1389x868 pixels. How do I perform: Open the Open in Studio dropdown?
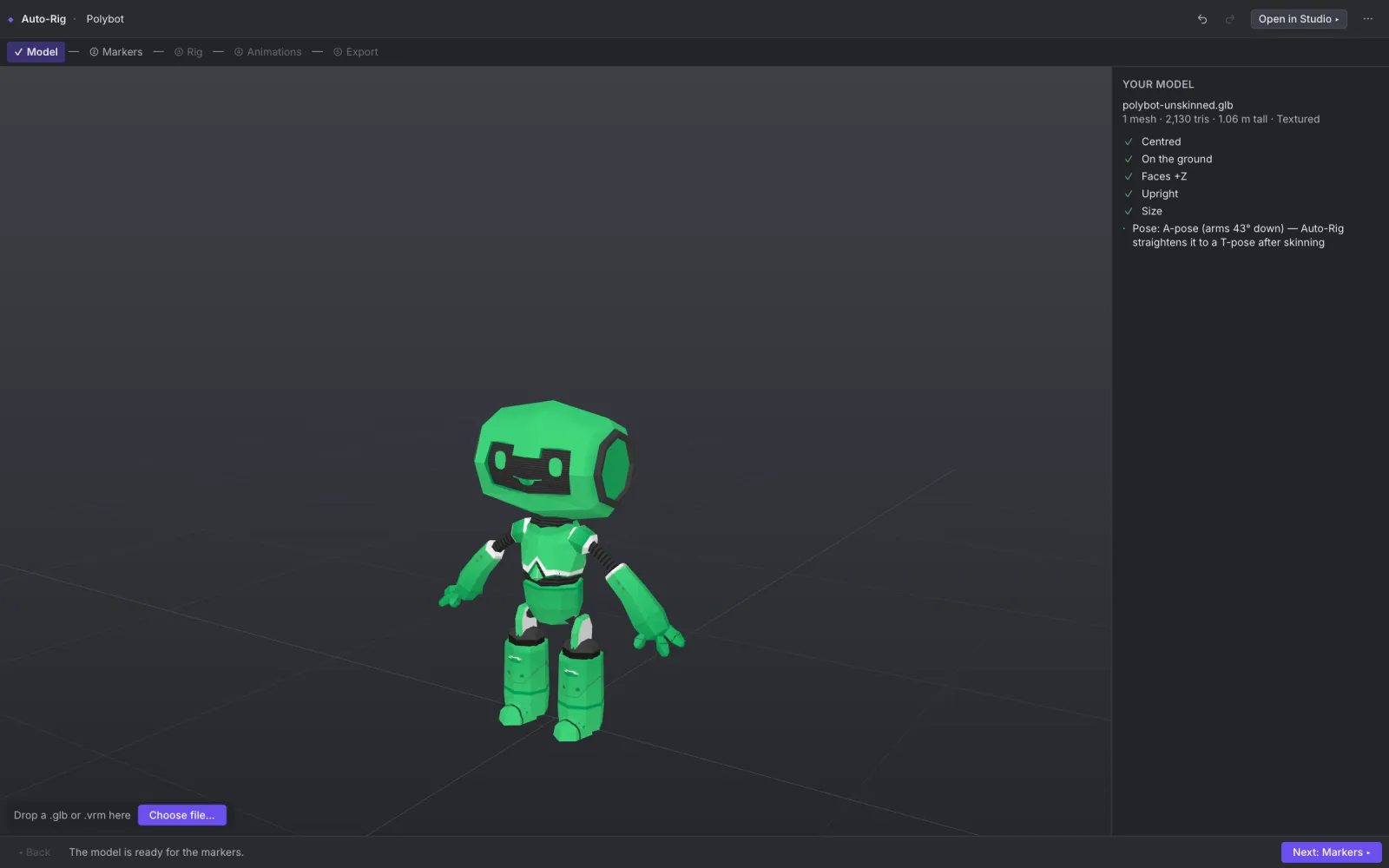(1299, 19)
